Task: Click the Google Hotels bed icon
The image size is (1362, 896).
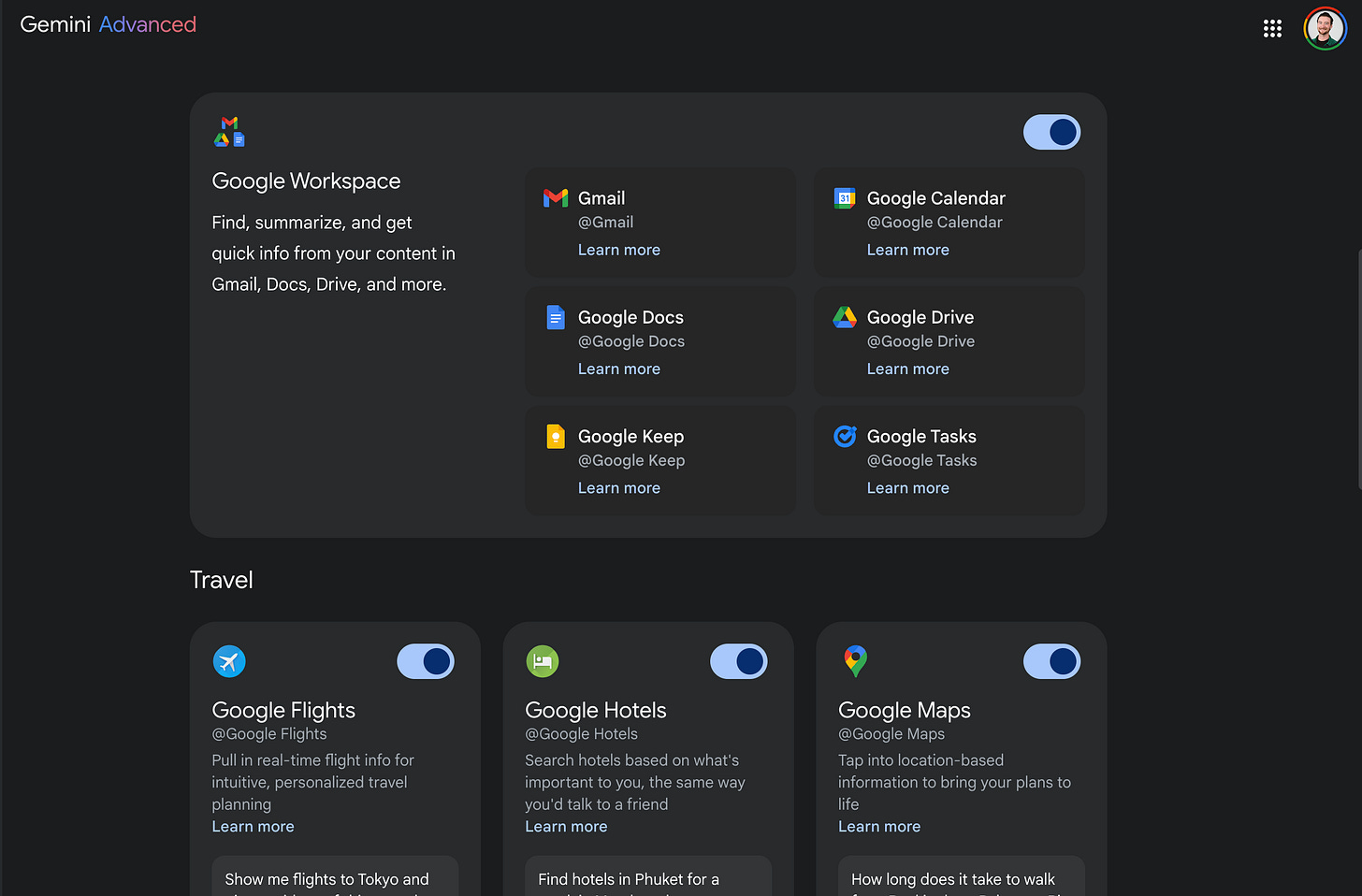Action: tap(543, 661)
